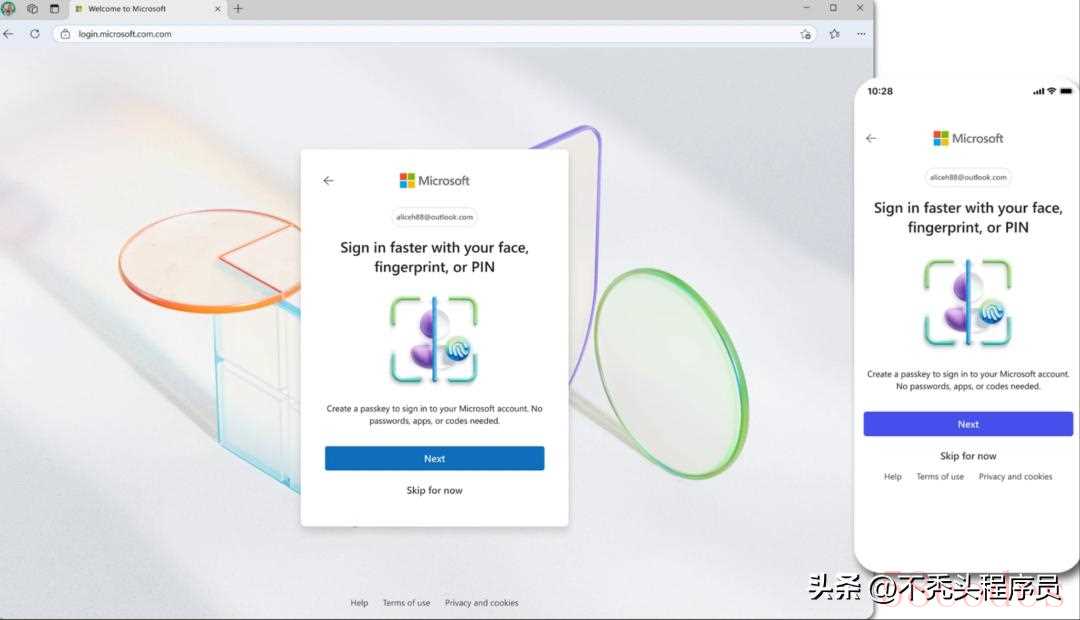Open browser settings ellipsis menu
Image resolution: width=1080 pixels, height=620 pixels.
(x=861, y=34)
